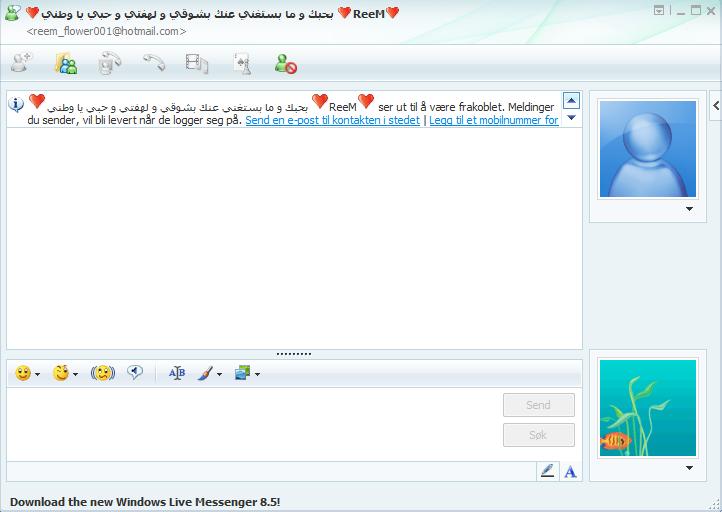Screen dimensions: 722x512
Task: Hide display pictures with side arrow
Action: 716,105
